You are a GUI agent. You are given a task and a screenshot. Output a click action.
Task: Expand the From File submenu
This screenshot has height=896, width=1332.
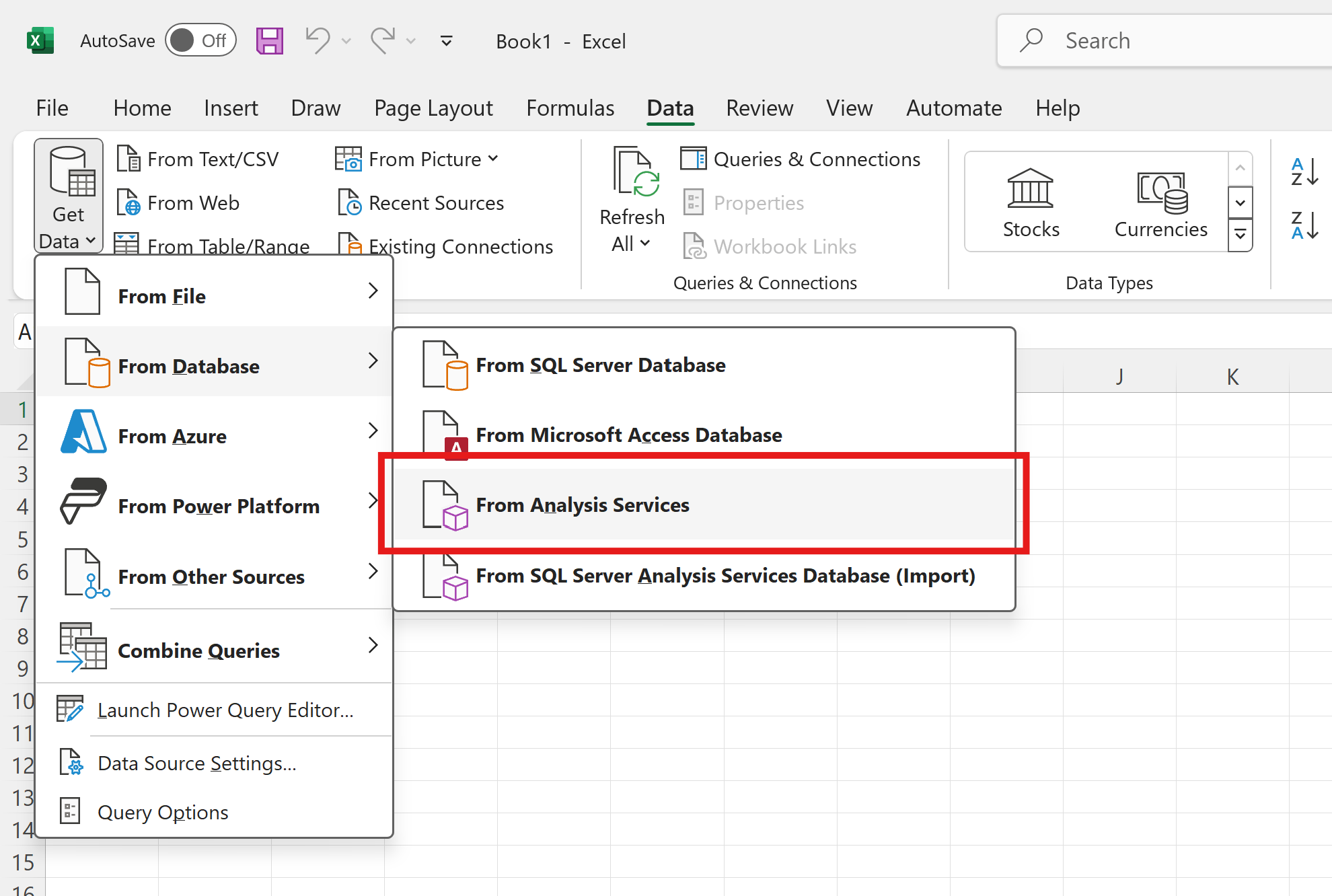click(214, 291)
